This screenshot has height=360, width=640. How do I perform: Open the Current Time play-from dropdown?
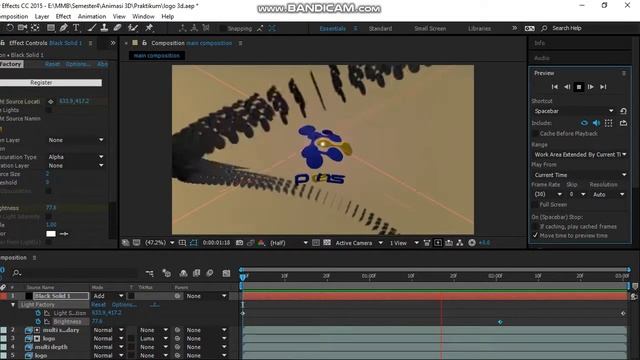click(580, 175)
